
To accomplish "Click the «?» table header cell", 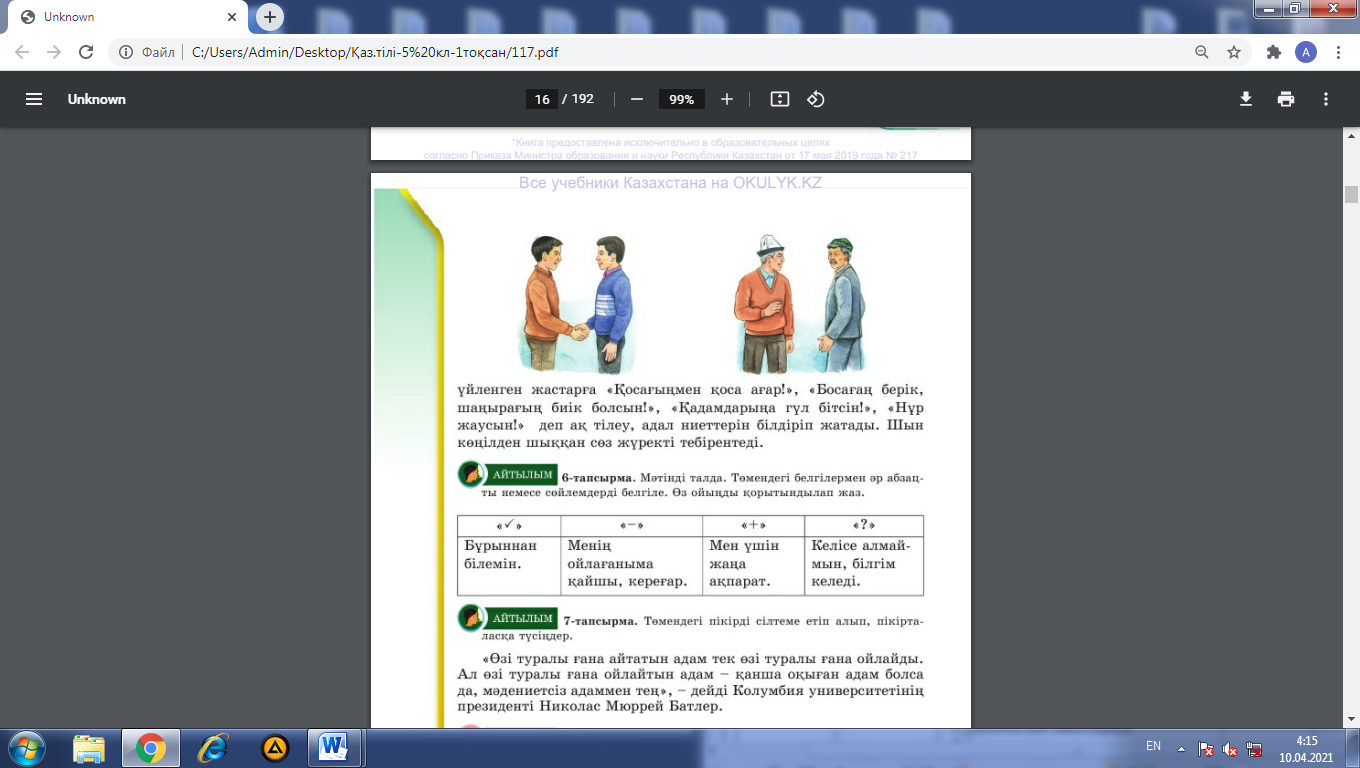I will [864, 526].
